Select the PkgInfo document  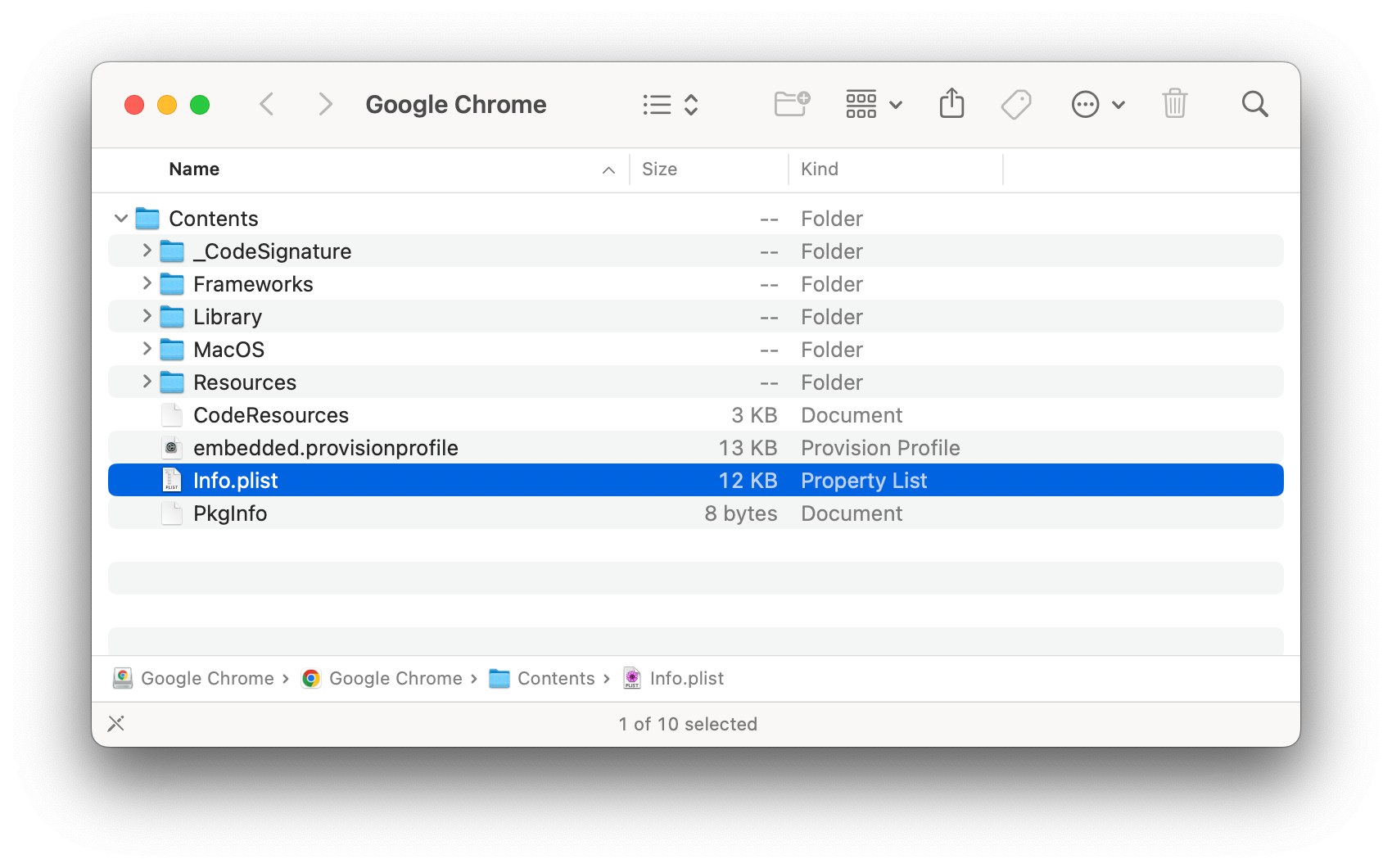pyautogui.click(x=230, y=513)
